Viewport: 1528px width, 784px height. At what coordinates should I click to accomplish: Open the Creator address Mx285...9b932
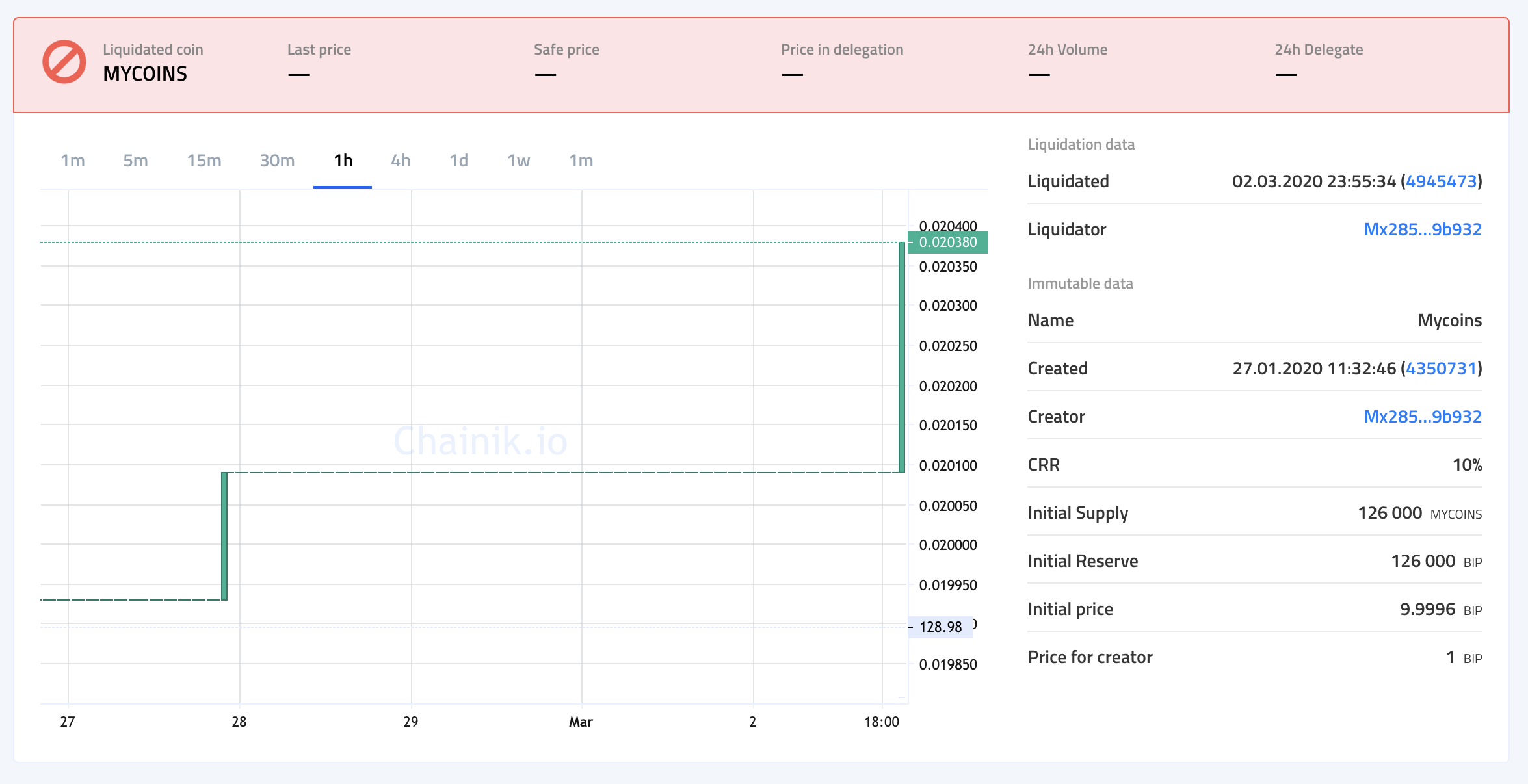(x=1422, y=417)
